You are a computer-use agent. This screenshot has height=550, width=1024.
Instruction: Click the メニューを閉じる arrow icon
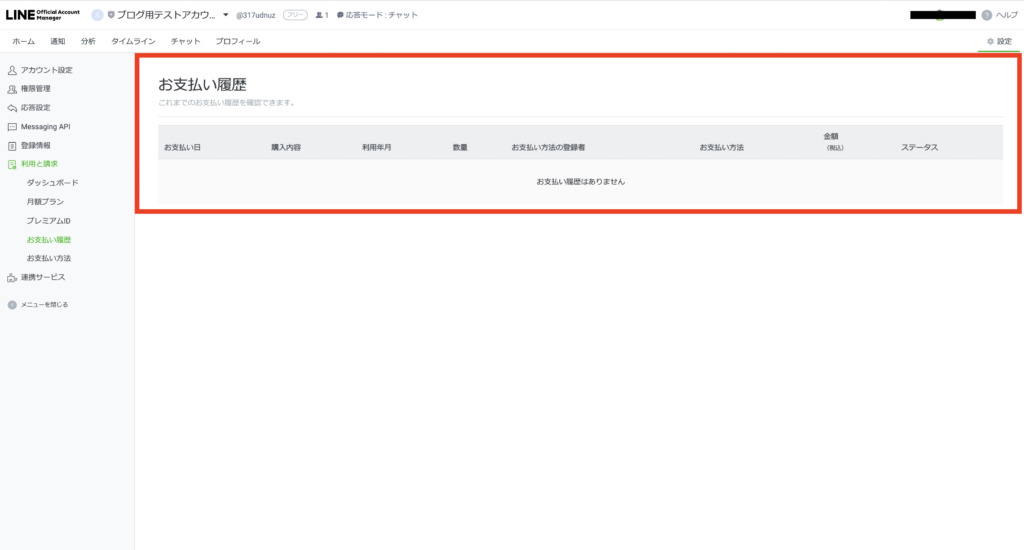pyautogui.click(x=12, y=304)
